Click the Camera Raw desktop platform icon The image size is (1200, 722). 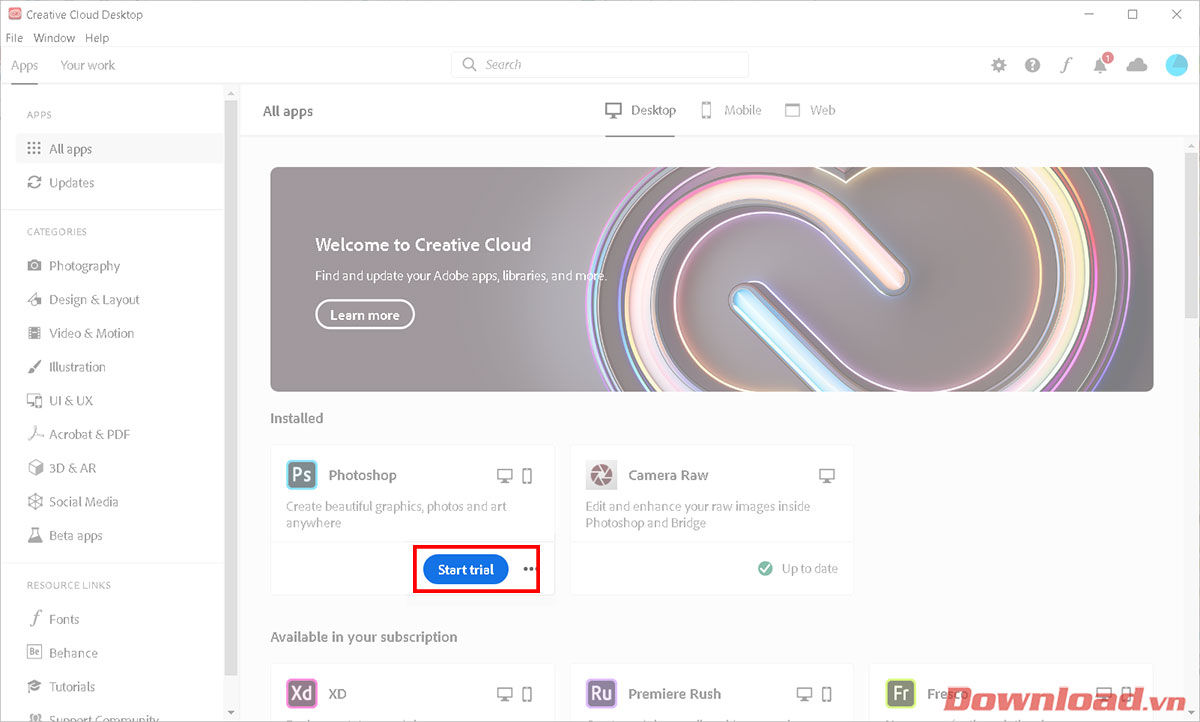827,475
